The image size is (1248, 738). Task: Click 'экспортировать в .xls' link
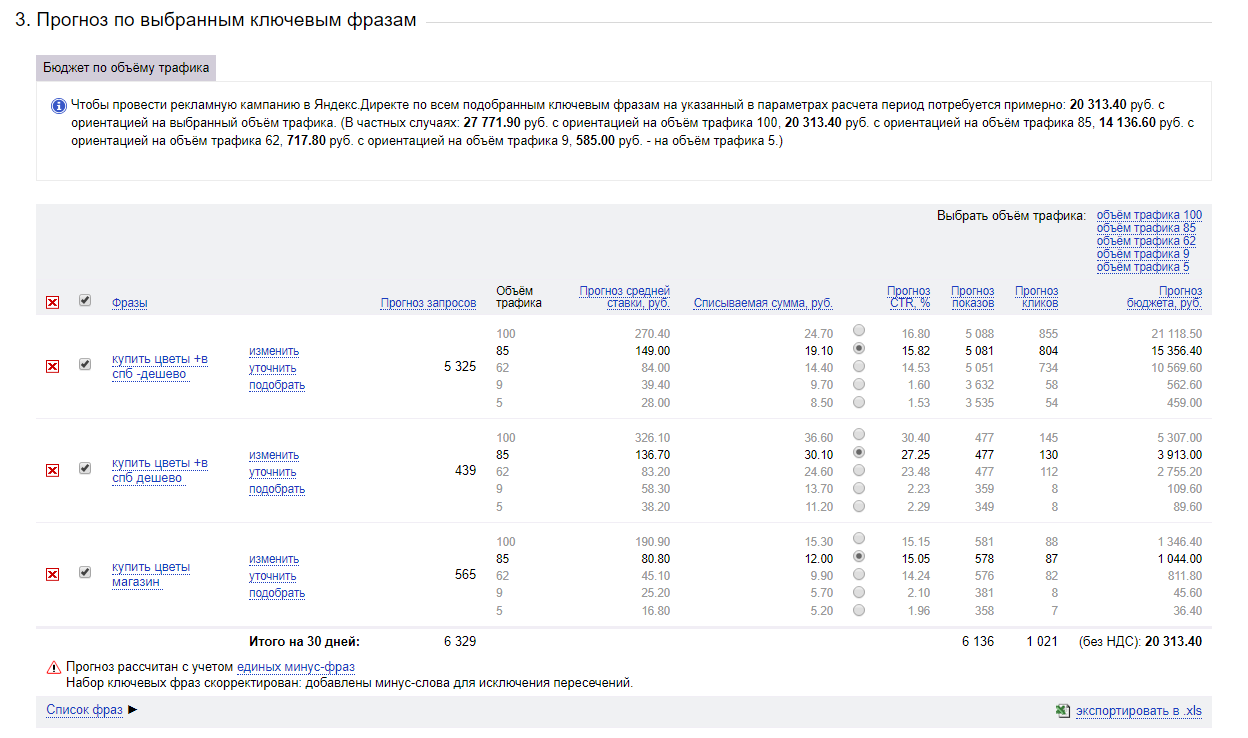pos(1138,711)
